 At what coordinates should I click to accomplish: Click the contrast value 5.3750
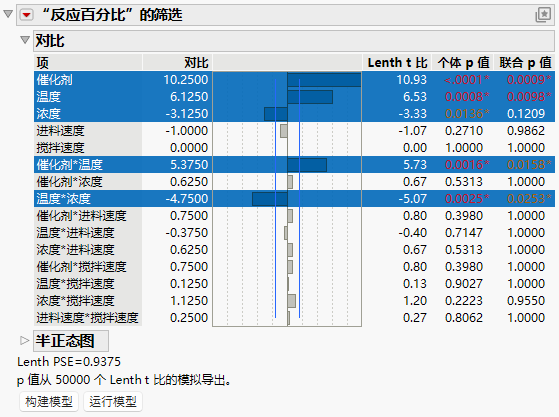189,165
